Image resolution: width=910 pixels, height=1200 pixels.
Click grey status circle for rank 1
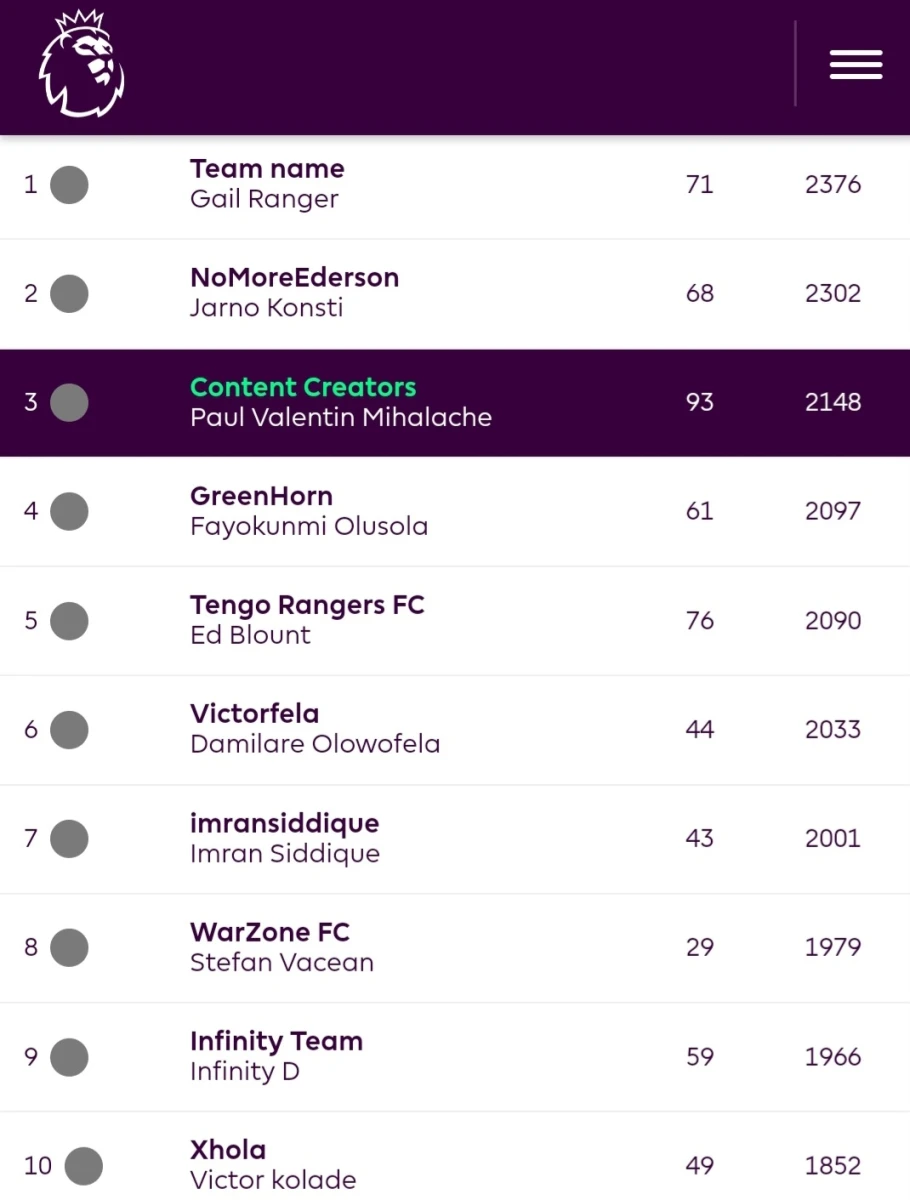point(69,185)
